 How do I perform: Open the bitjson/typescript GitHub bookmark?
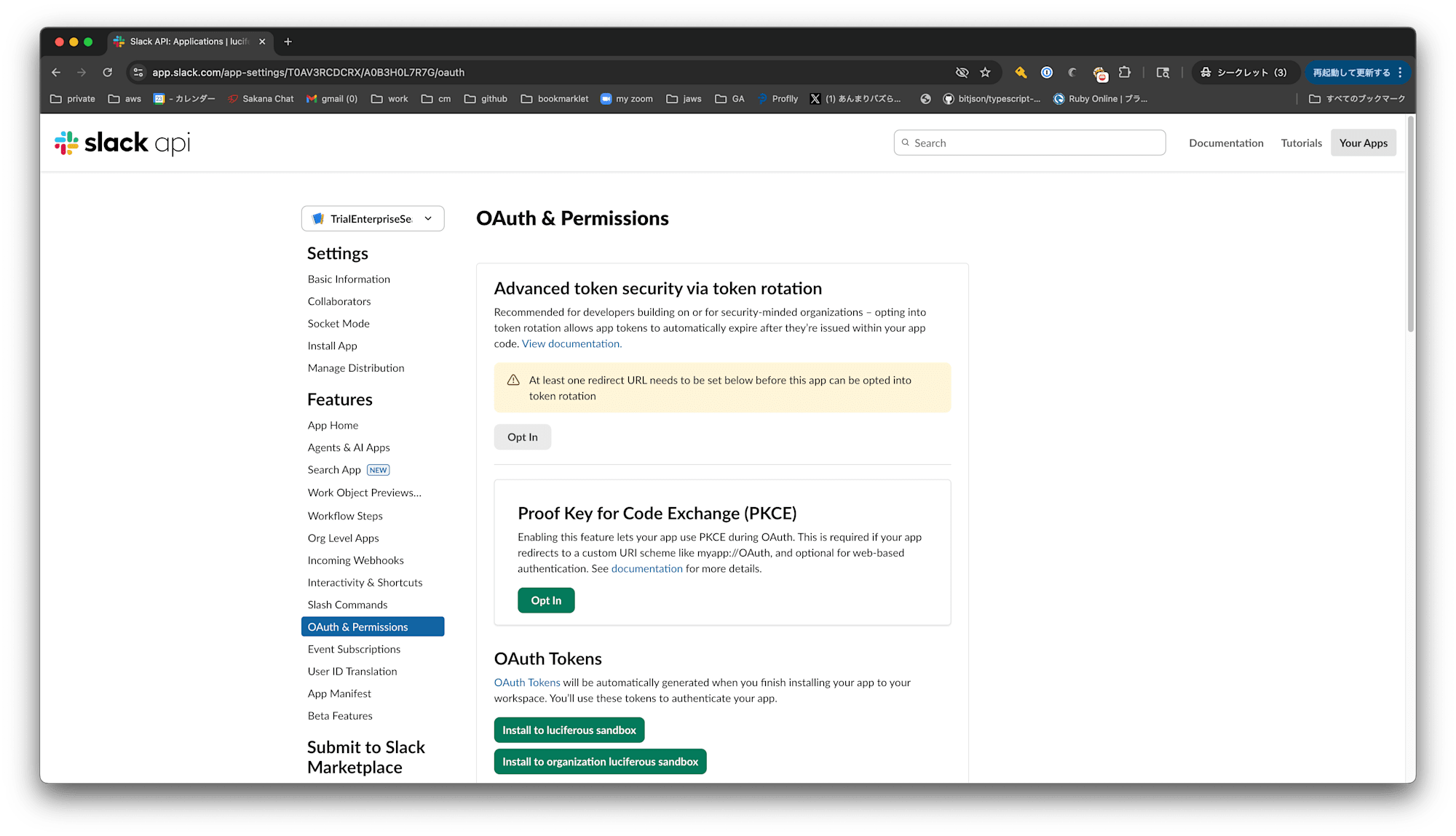tap(992, 99)
